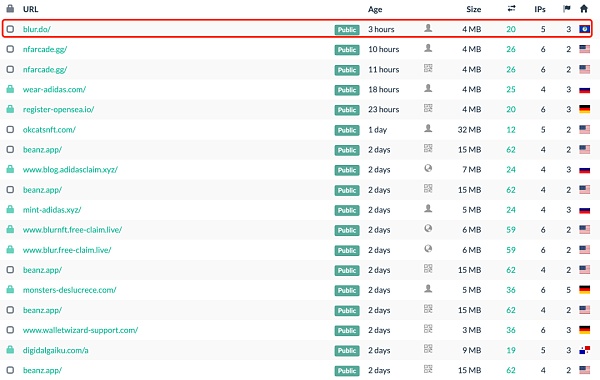Tick the checkbox beside www.walletwizard-support.com
This screenshot has height=380, width=600.
click(10, 330)
